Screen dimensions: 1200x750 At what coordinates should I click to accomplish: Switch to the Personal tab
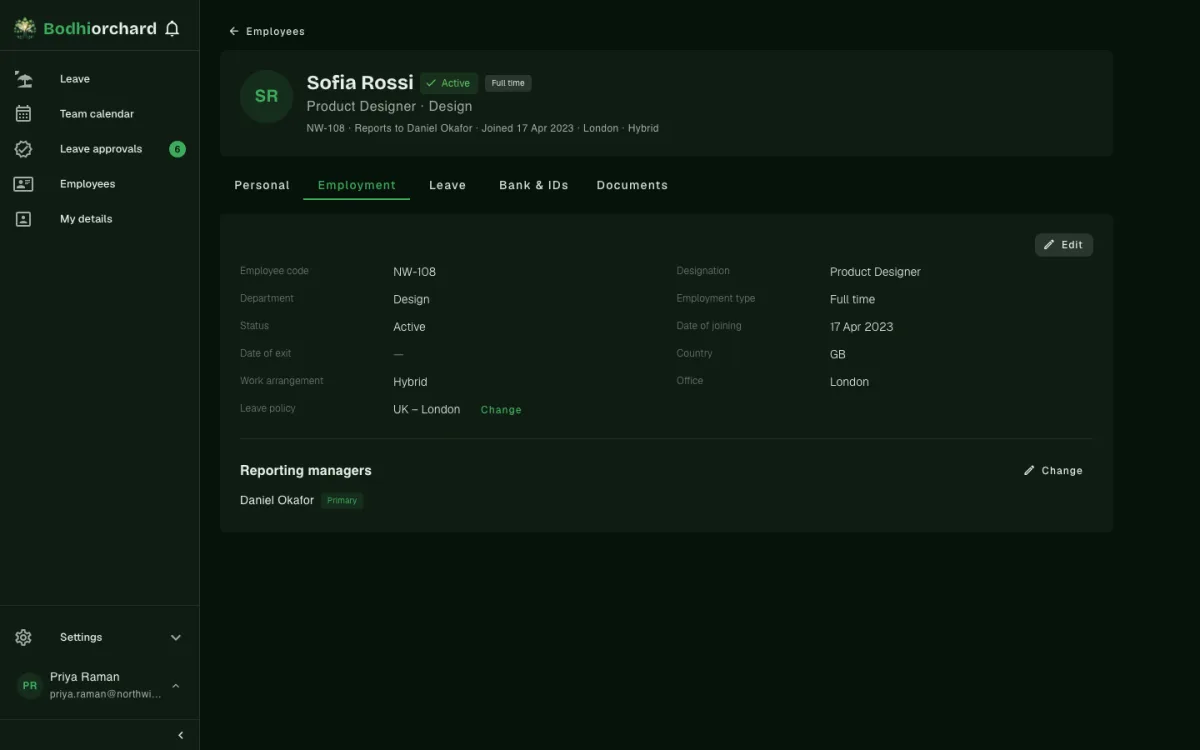point(262,185)
